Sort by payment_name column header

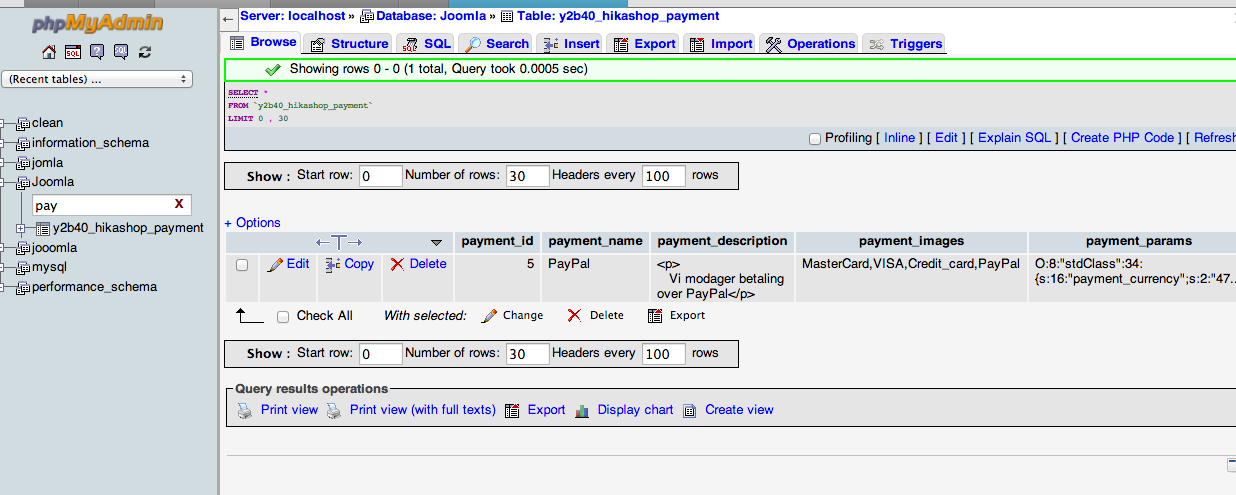pos(595,241)
